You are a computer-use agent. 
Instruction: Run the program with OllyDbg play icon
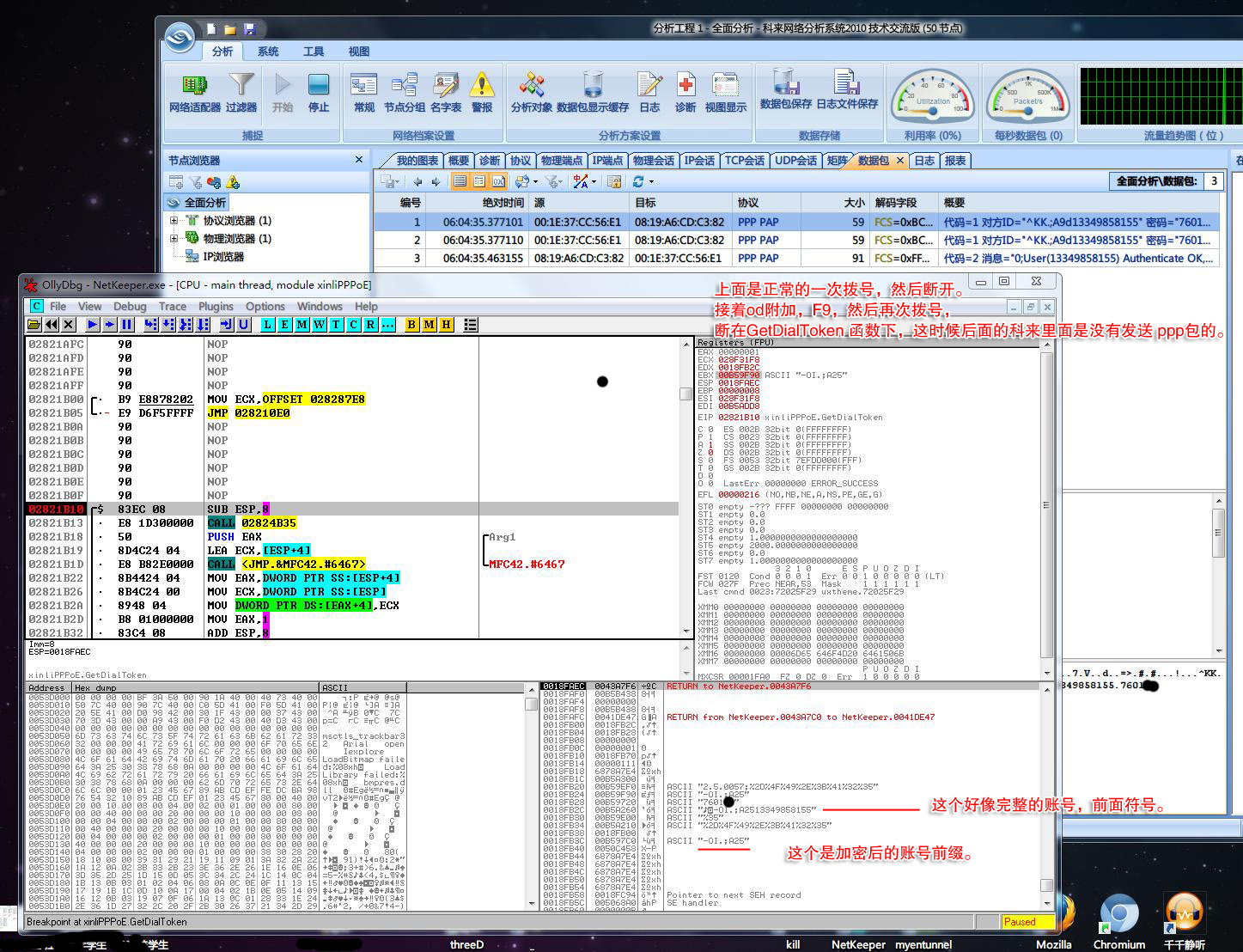click(92, 325)
